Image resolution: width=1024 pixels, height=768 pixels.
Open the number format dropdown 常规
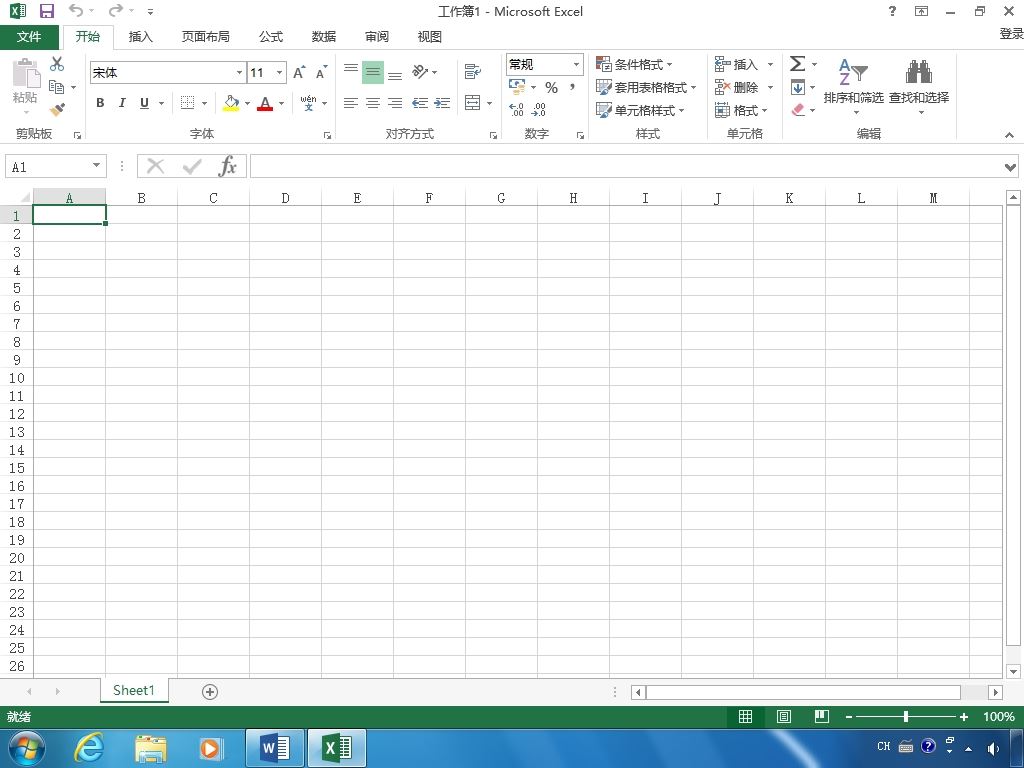(x=576, y=64)
